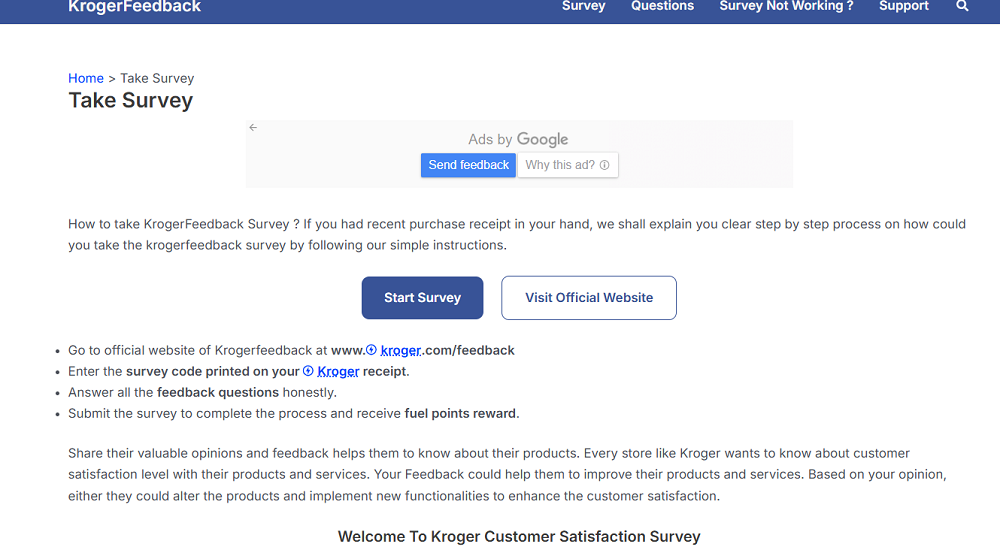The width and height of the screenshot is (1000, 550).
Task: Click the circled icon before Kroger receipt
Action: (x=308, y=371)
